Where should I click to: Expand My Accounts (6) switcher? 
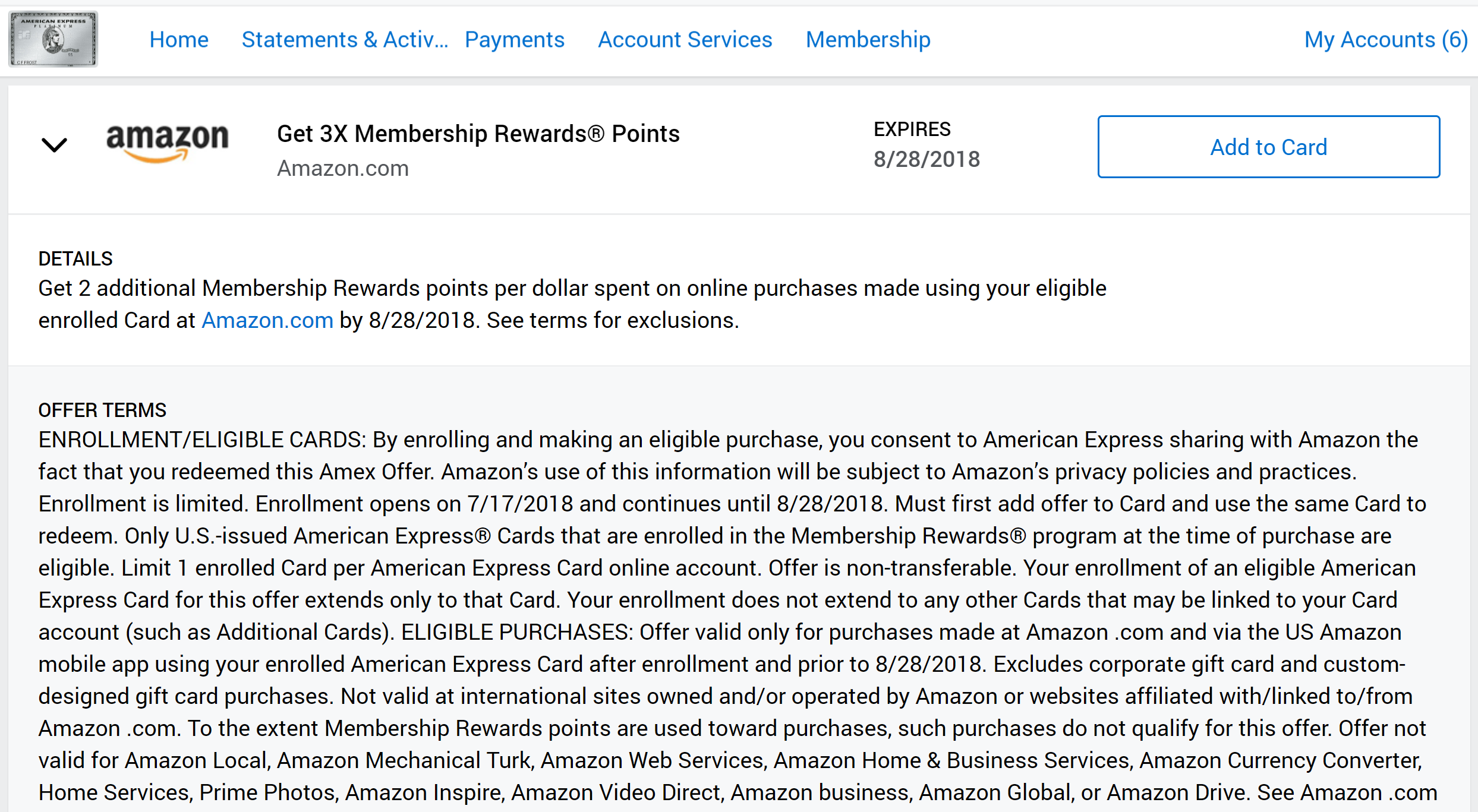click(1385, 40)
